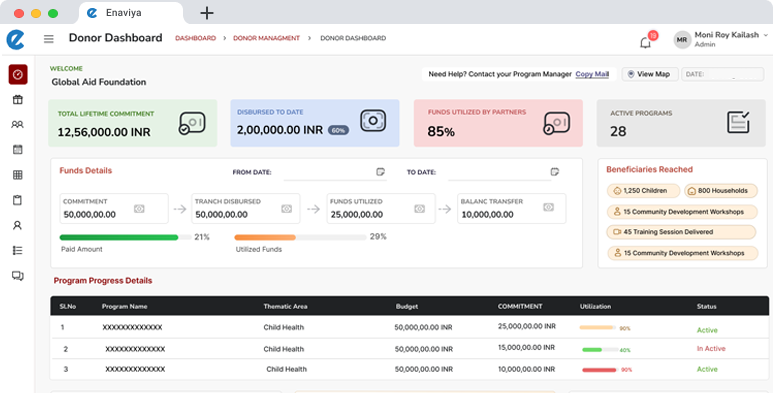Click the View Map button
The width and height of the screenshot is (773, 393).
[x=650, y=74]
